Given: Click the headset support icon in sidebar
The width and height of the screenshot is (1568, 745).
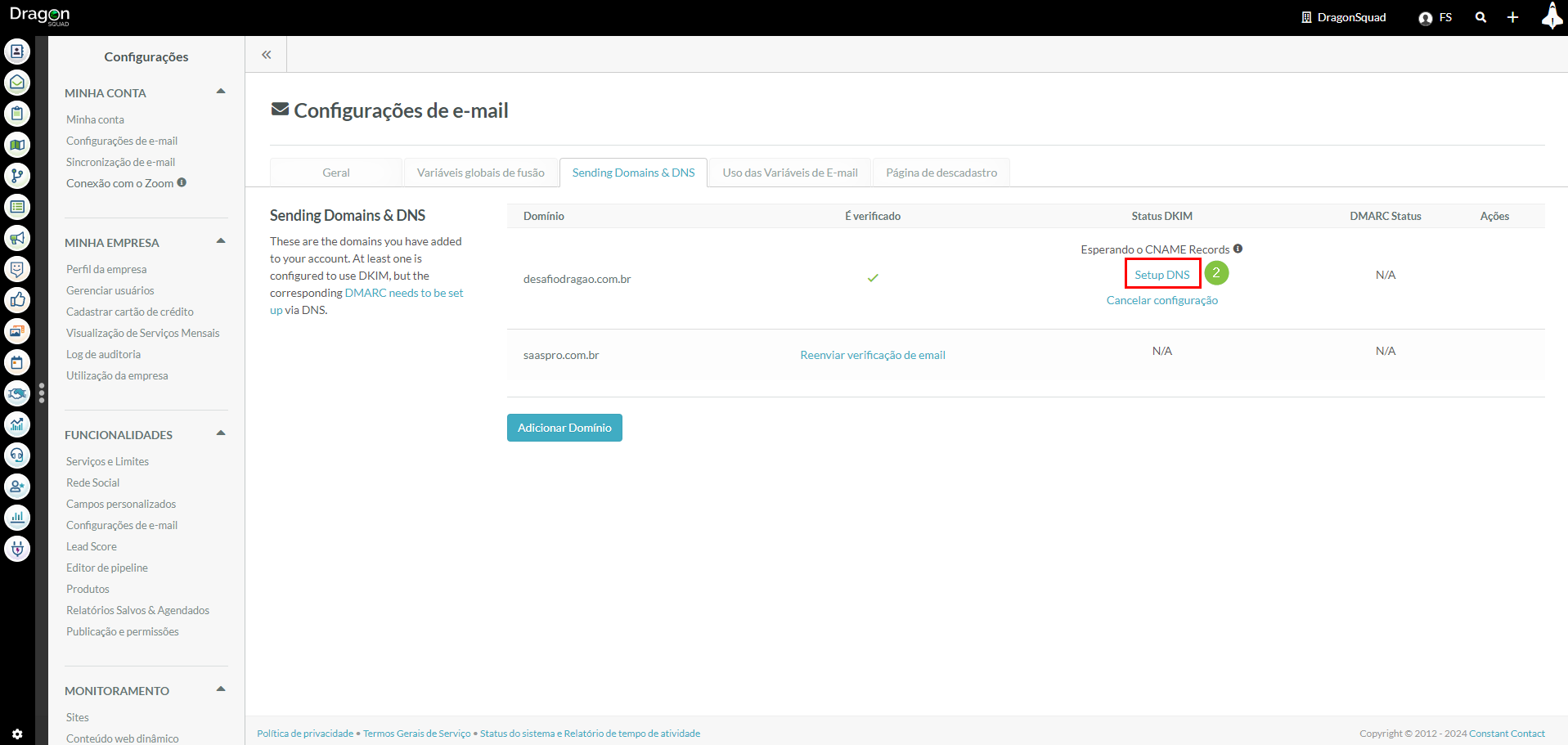Looking at the screenshot, I should (17, 456).
